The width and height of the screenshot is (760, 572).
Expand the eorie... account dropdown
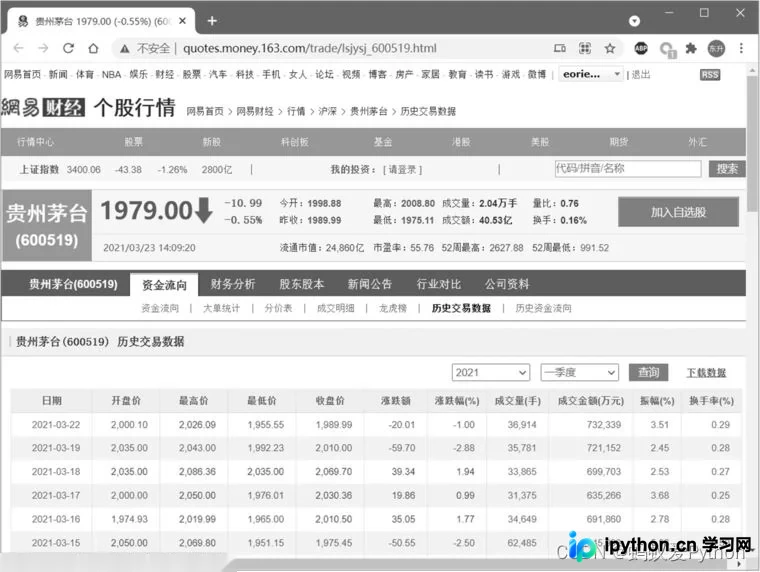[591, 74]
